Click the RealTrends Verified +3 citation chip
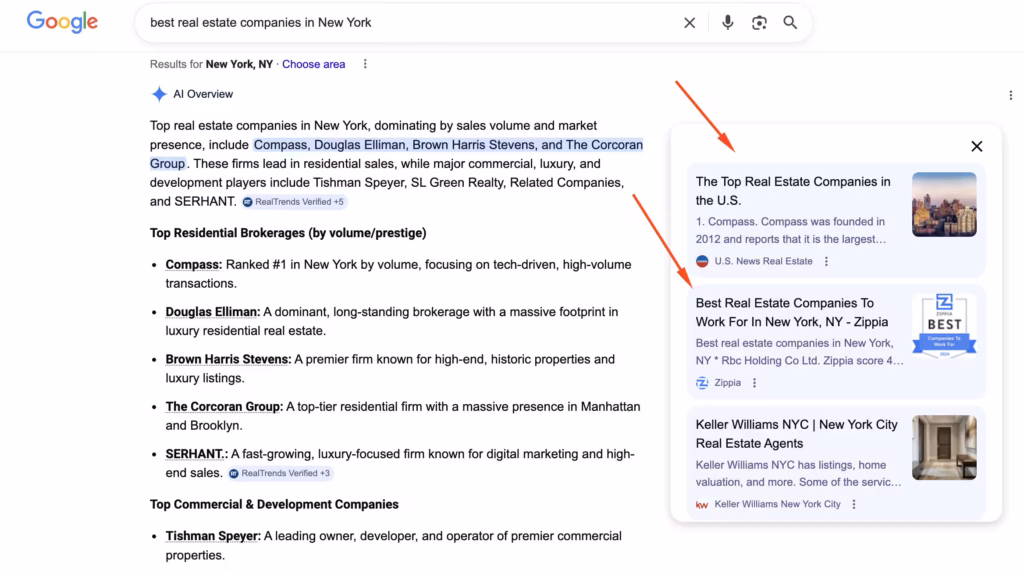The width and height of the screenshot is (1024, 570). click(279, 473)
